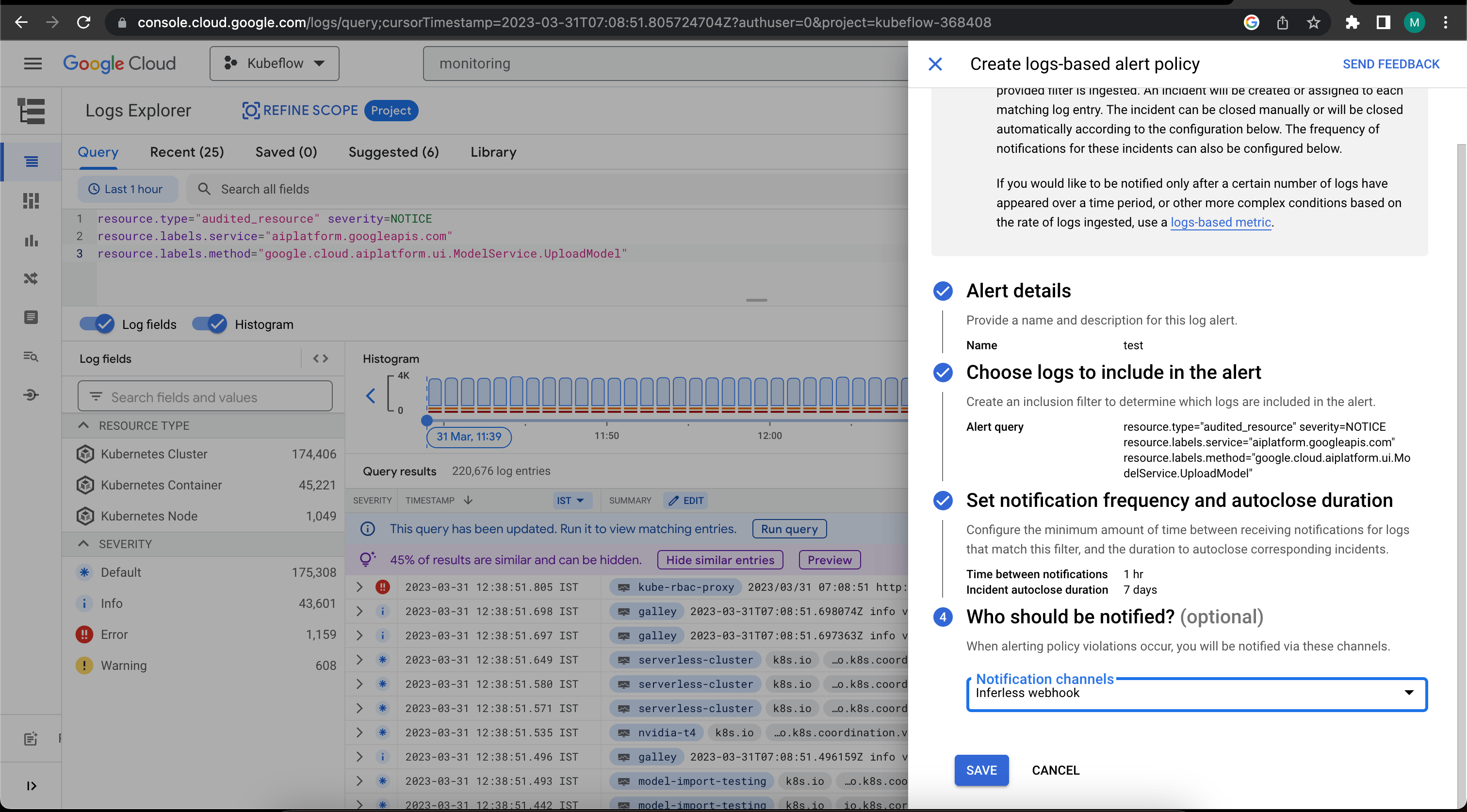Open the Google Cloud hamburger navigation menu

33,63
